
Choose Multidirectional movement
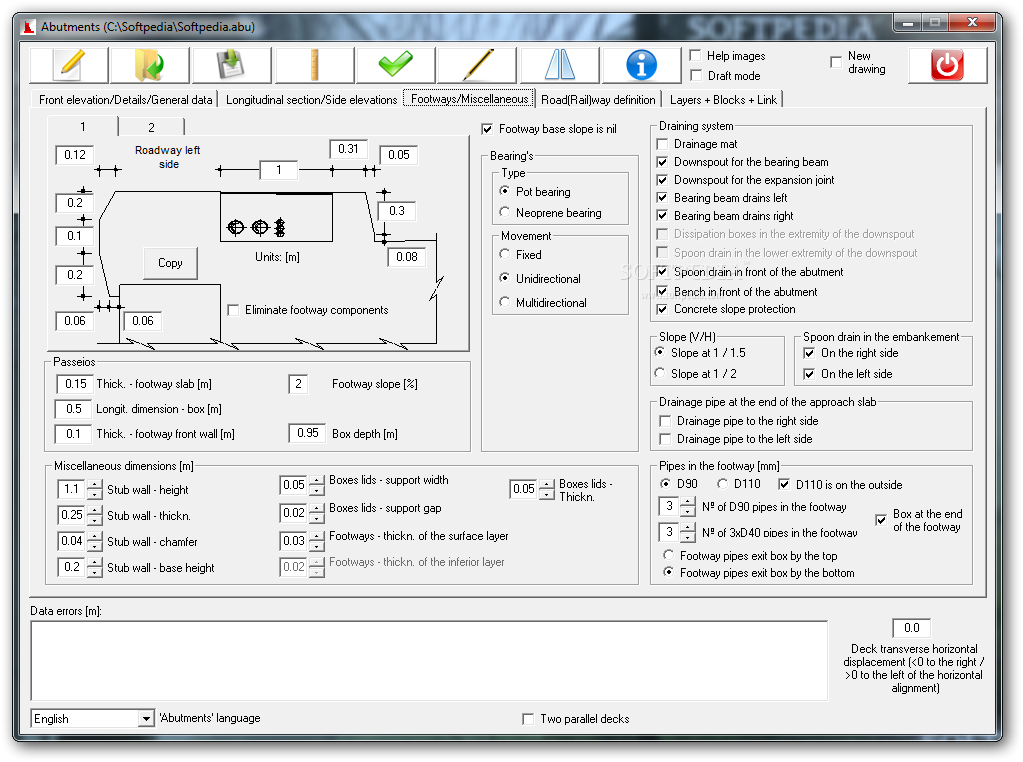coord(504,301)
